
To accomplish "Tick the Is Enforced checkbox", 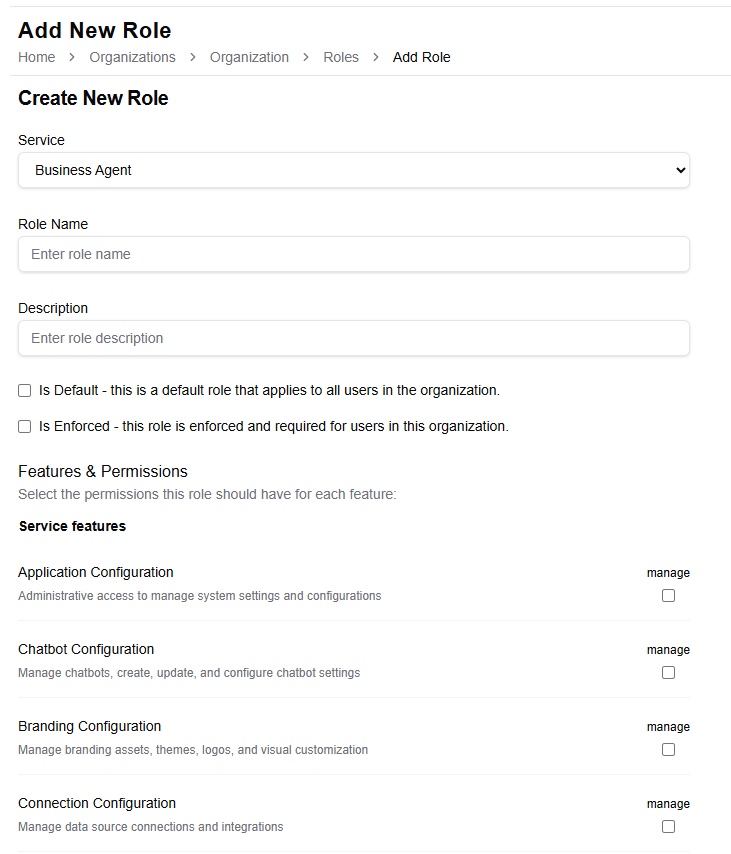I will pos(25,426).
